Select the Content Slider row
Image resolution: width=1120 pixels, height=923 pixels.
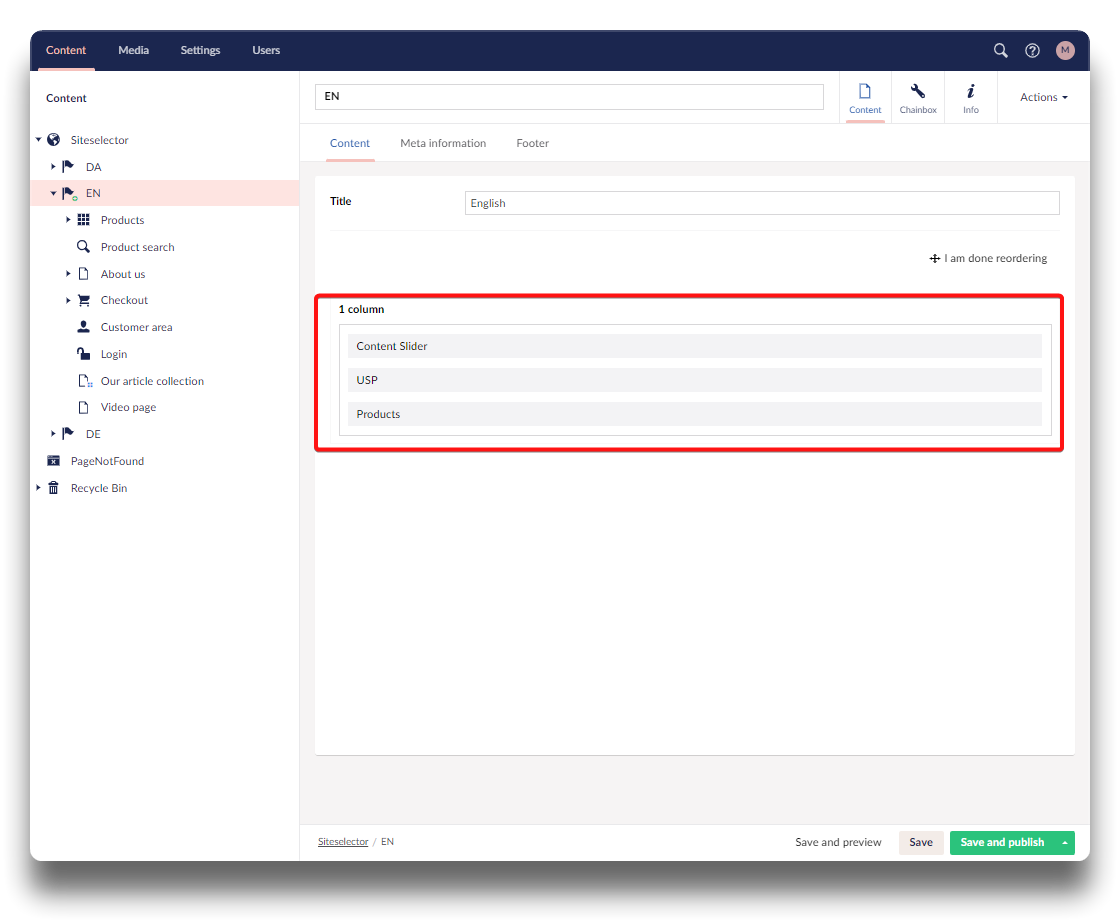(x=694, y=346)
